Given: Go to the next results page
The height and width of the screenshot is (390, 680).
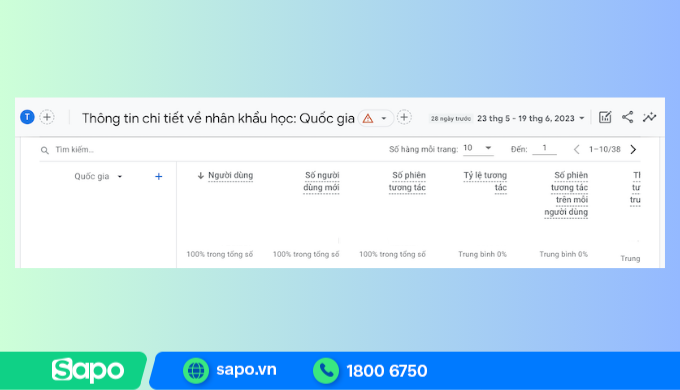Looking at the screenshot, I should coord(633,150).
